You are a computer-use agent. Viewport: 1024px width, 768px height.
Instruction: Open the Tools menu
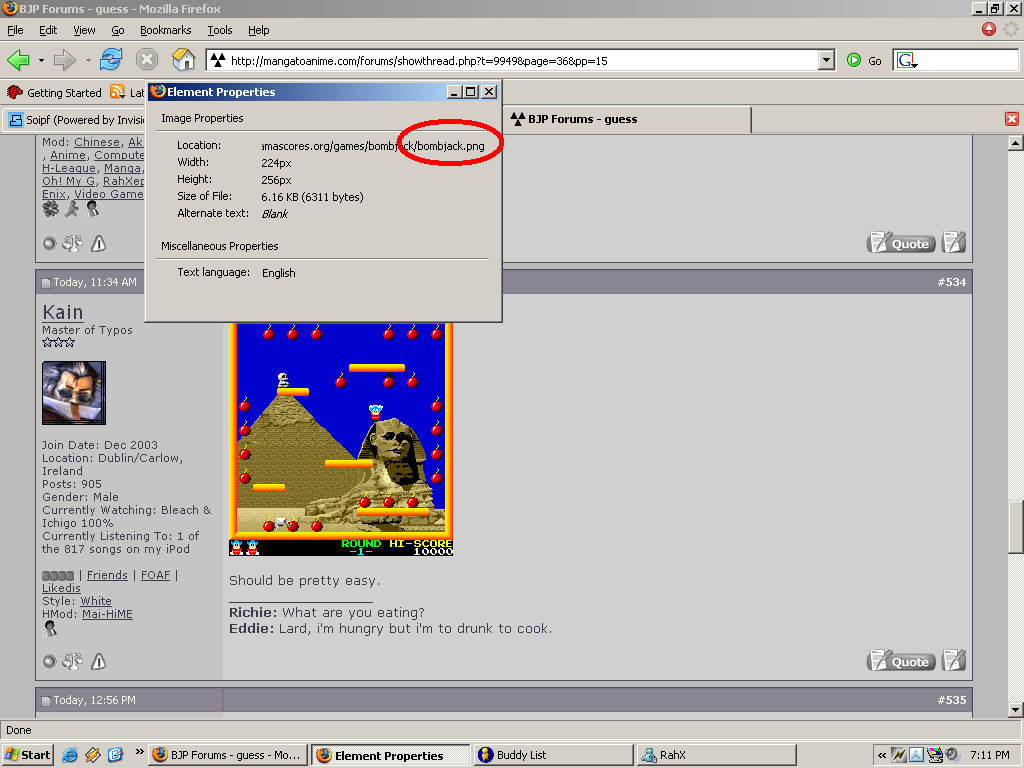point(219,30)
